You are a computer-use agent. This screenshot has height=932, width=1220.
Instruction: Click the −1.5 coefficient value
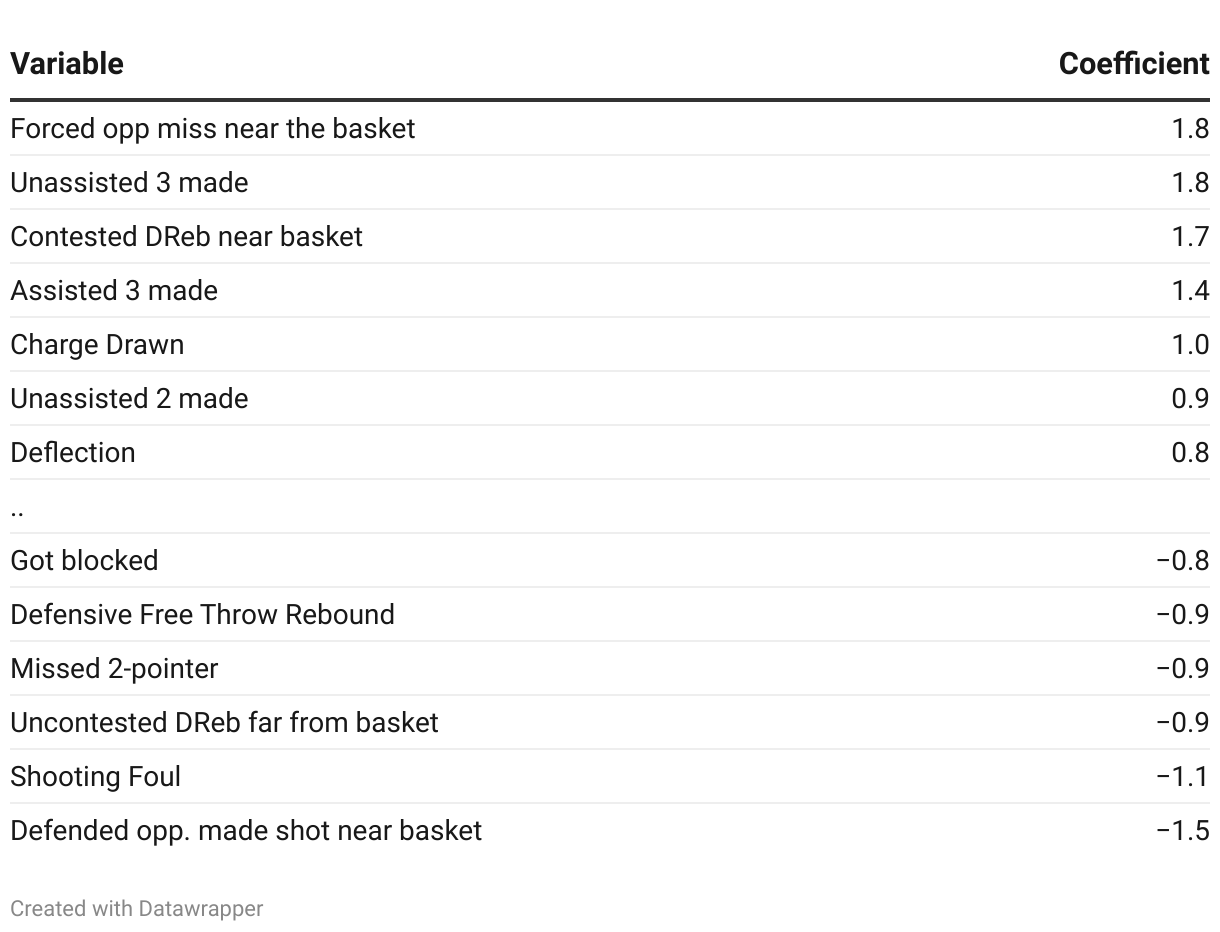tap(1182, 831)
